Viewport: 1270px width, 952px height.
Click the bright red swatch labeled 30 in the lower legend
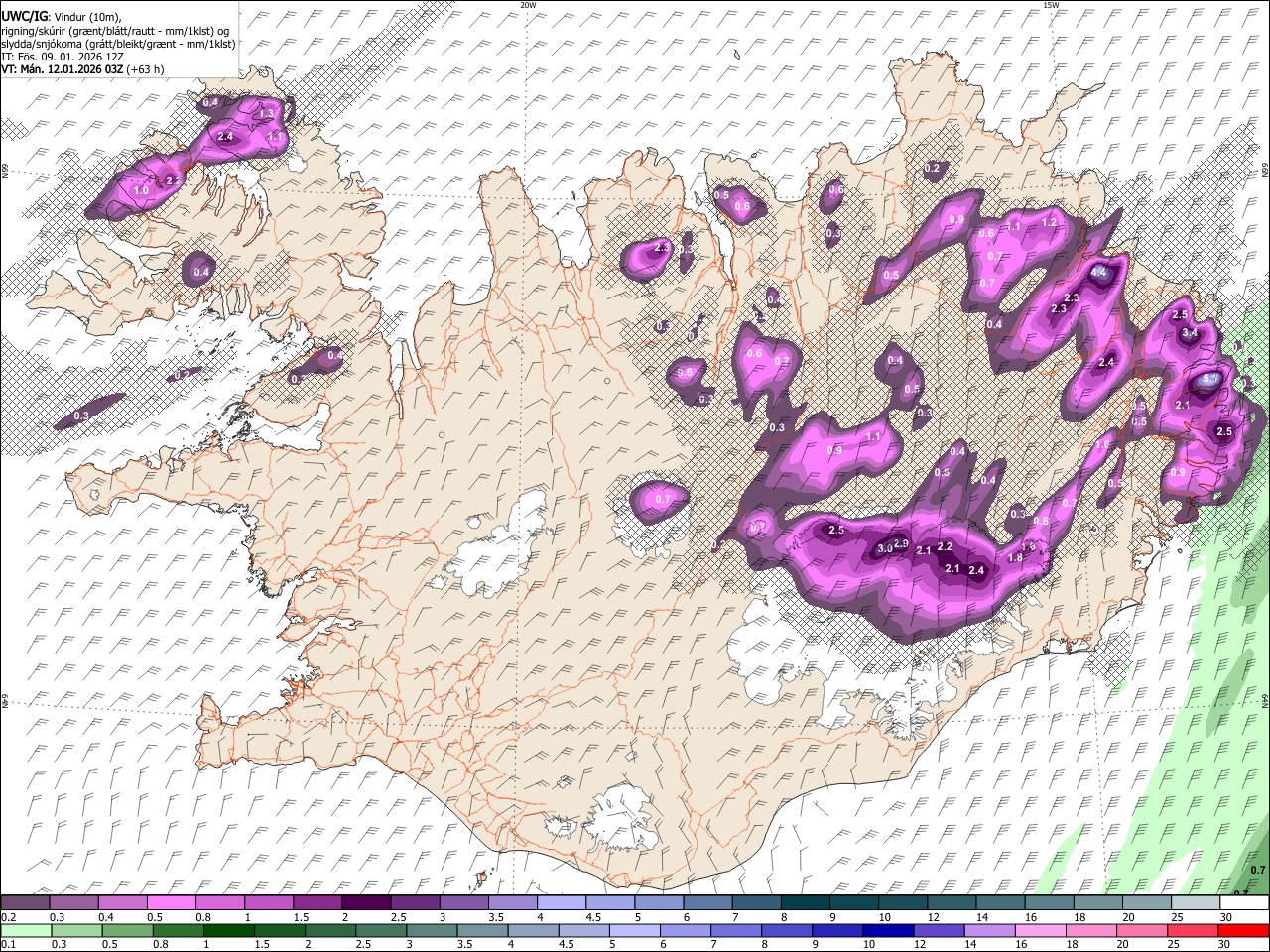1244,930
